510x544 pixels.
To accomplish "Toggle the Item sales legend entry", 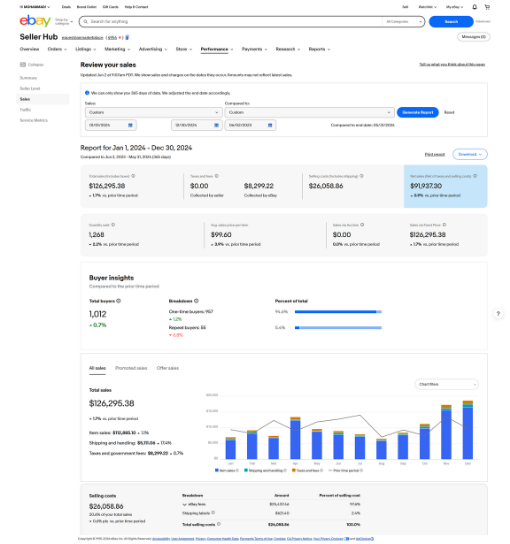I will [x=227, y=470].
